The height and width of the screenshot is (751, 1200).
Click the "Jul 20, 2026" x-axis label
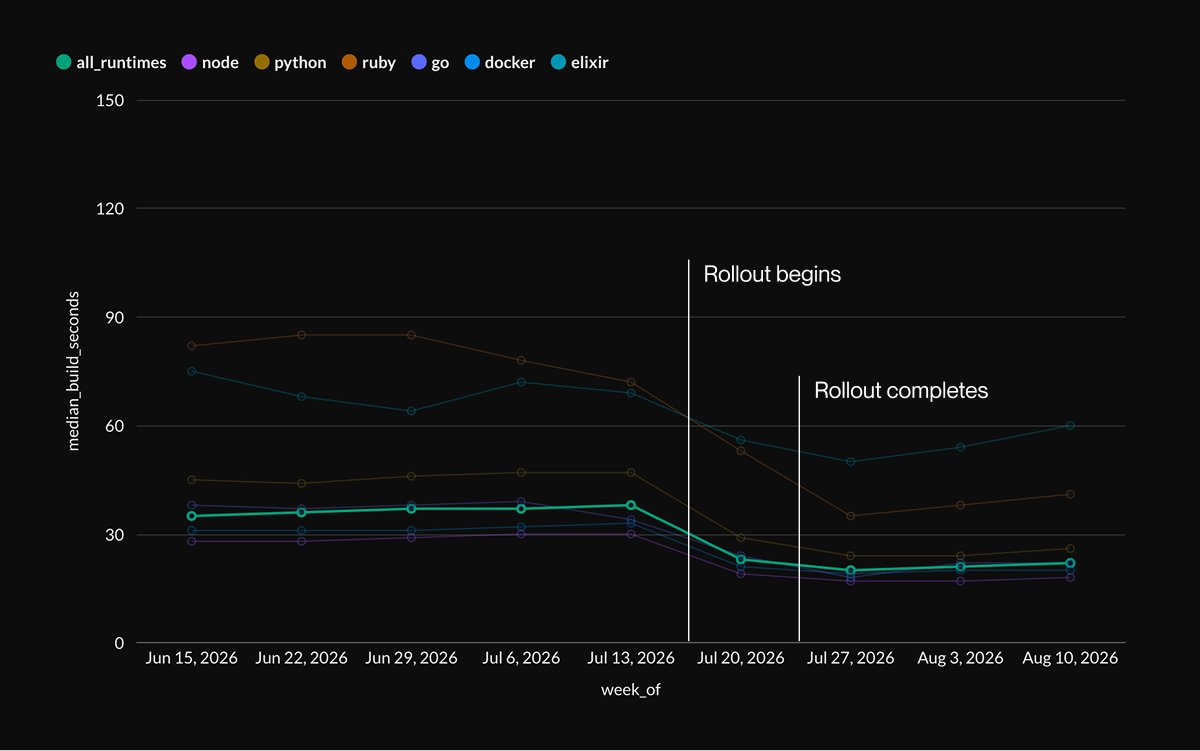click(x=741, y=658)
